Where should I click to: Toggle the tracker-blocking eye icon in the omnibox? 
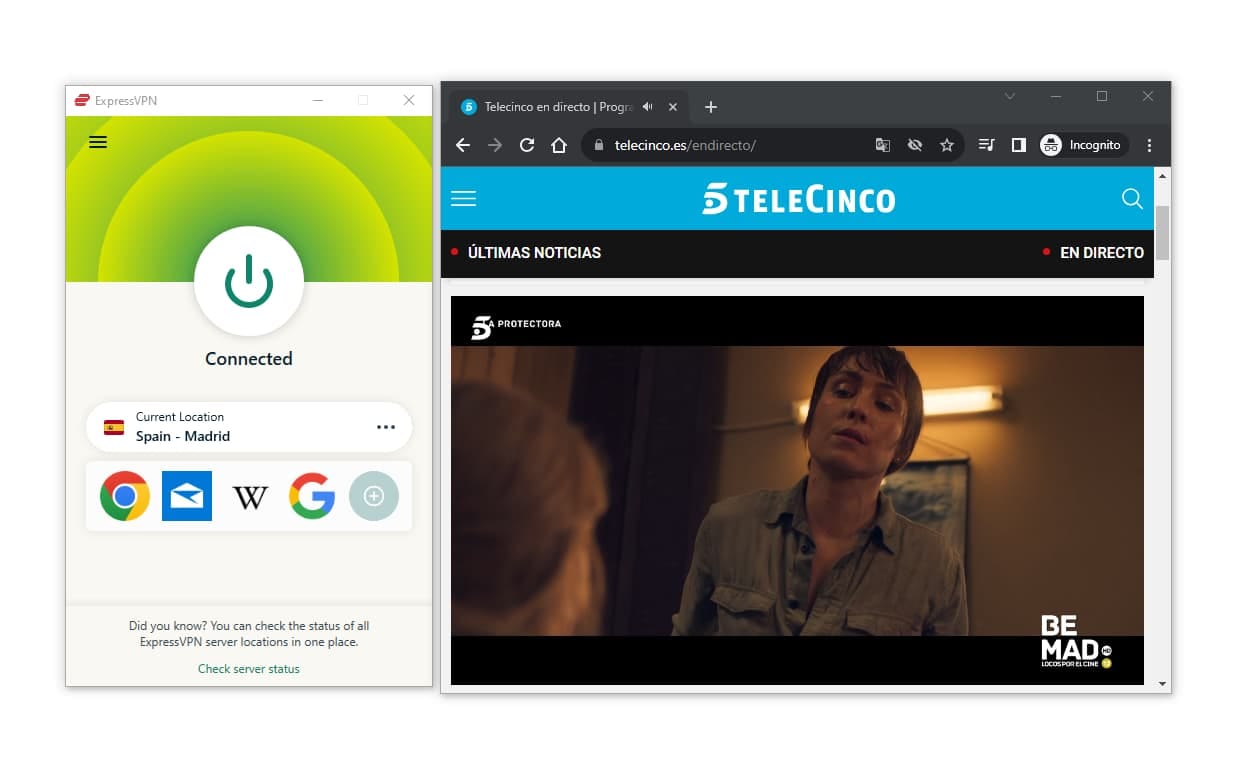pos(915,145)
